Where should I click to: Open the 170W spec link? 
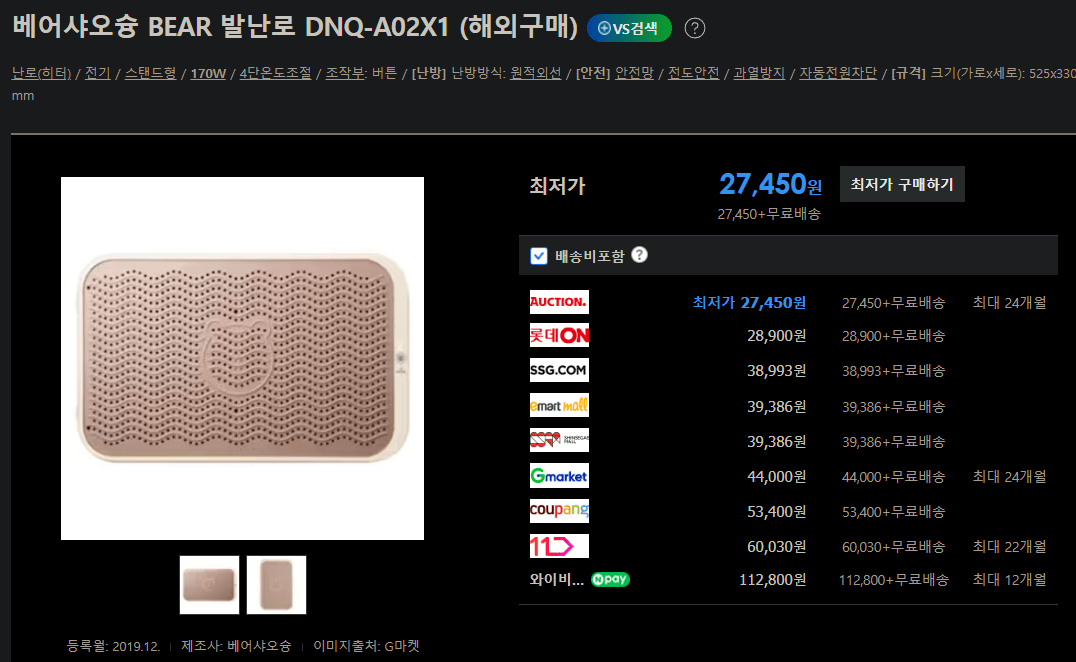click(208, 73)
